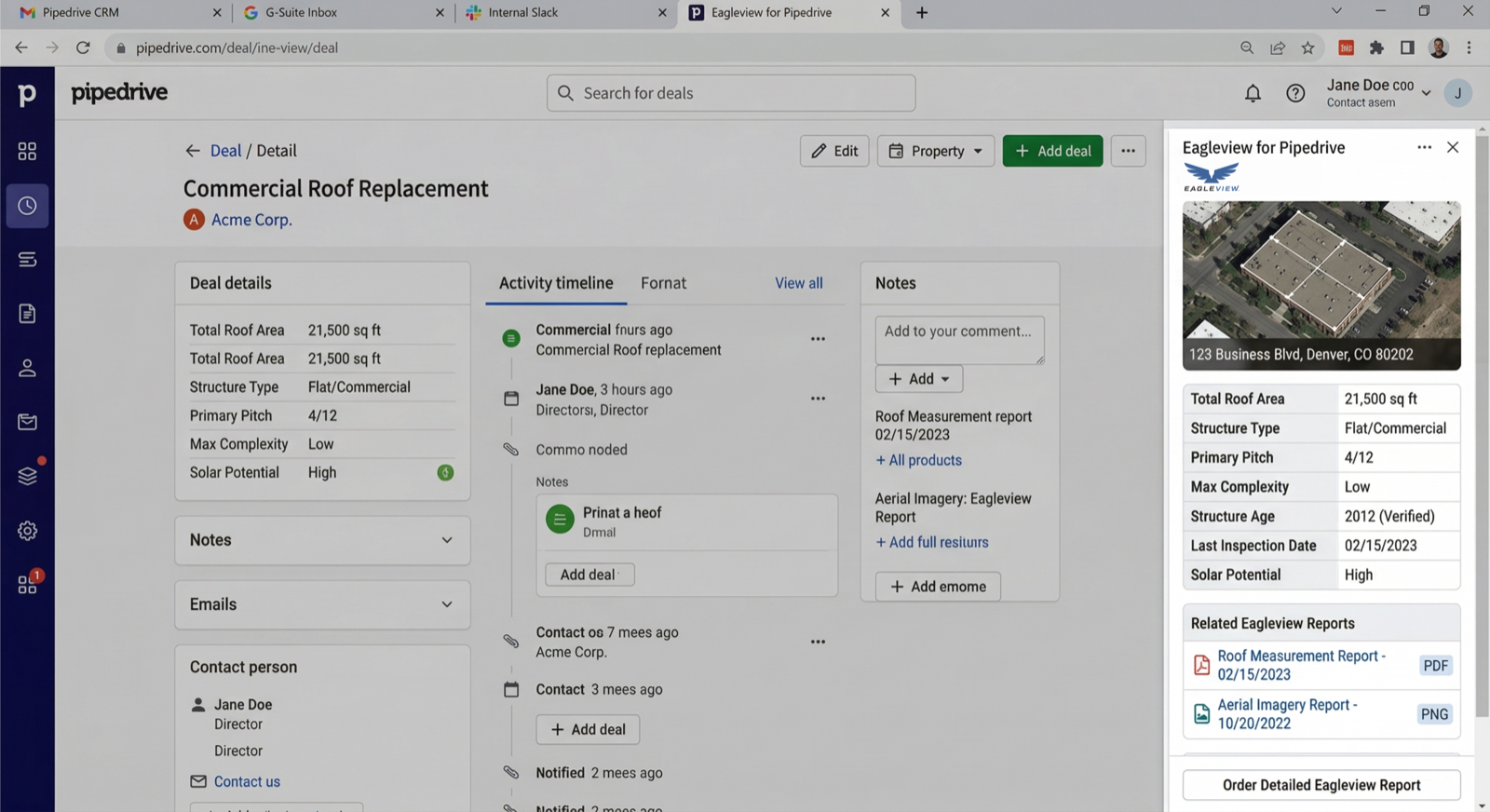The width and height of the screenshot is (1490, 812).
Task: Open the apps icon with notification badge
Action: pos(27,584)
